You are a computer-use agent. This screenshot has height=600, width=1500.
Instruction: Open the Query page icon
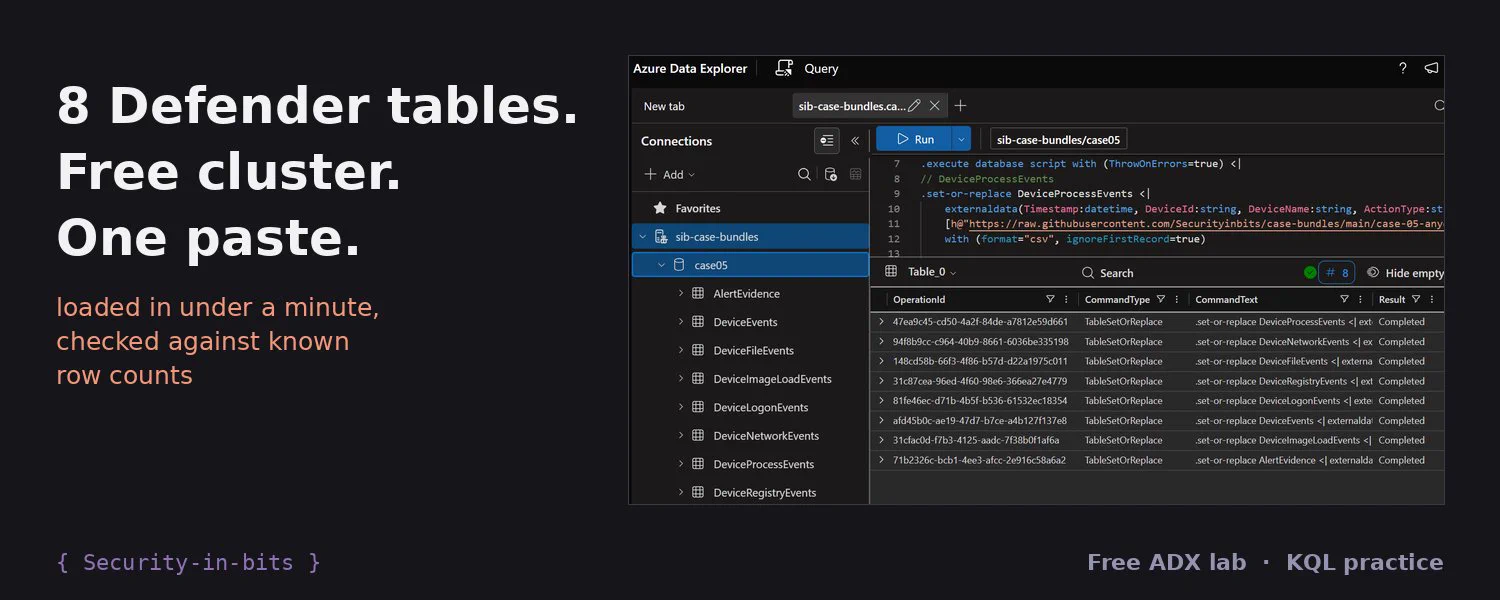click(x=784, y=68)
